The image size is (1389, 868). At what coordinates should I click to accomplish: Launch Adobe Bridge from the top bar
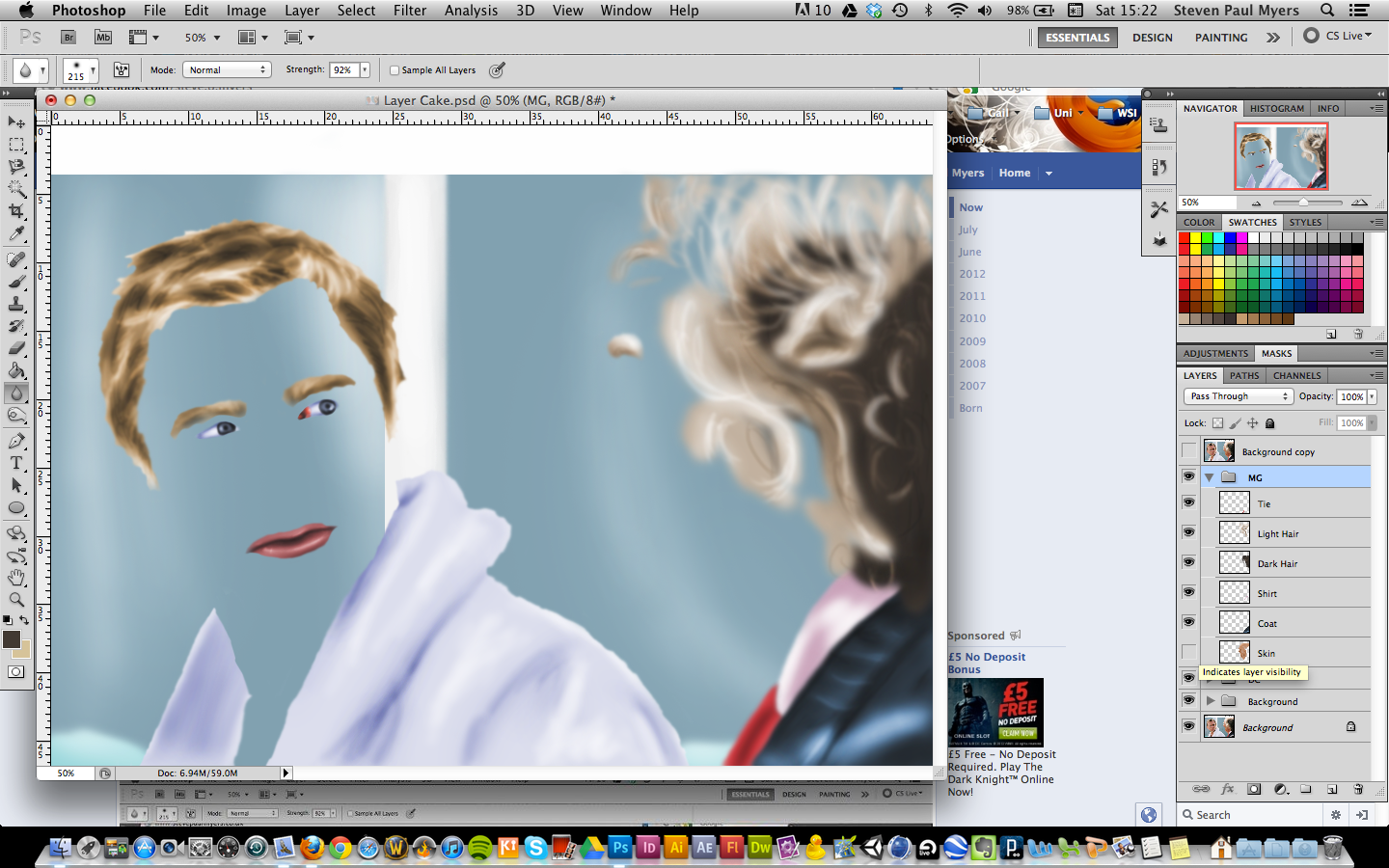click(68, 37)
